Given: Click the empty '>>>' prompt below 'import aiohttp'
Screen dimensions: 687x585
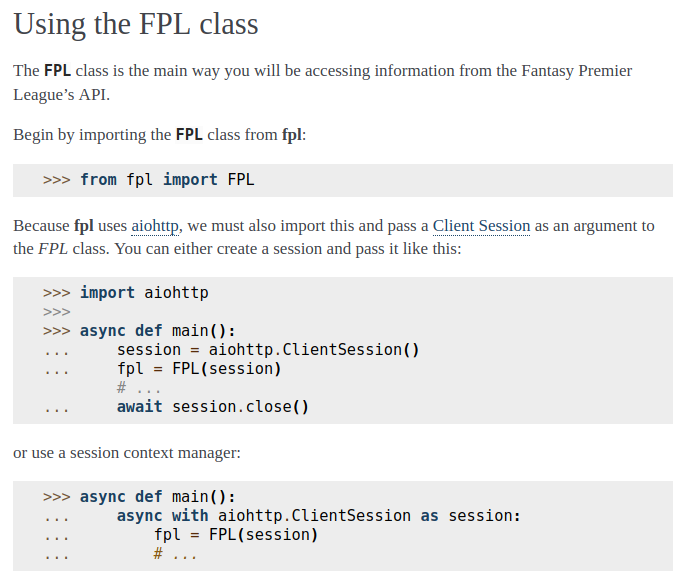Looking at the screenshot, I should pos(57,312).
